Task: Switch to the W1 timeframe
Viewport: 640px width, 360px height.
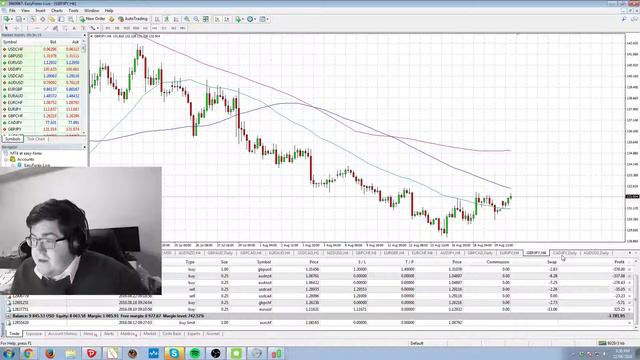Action: click(173, 28)
